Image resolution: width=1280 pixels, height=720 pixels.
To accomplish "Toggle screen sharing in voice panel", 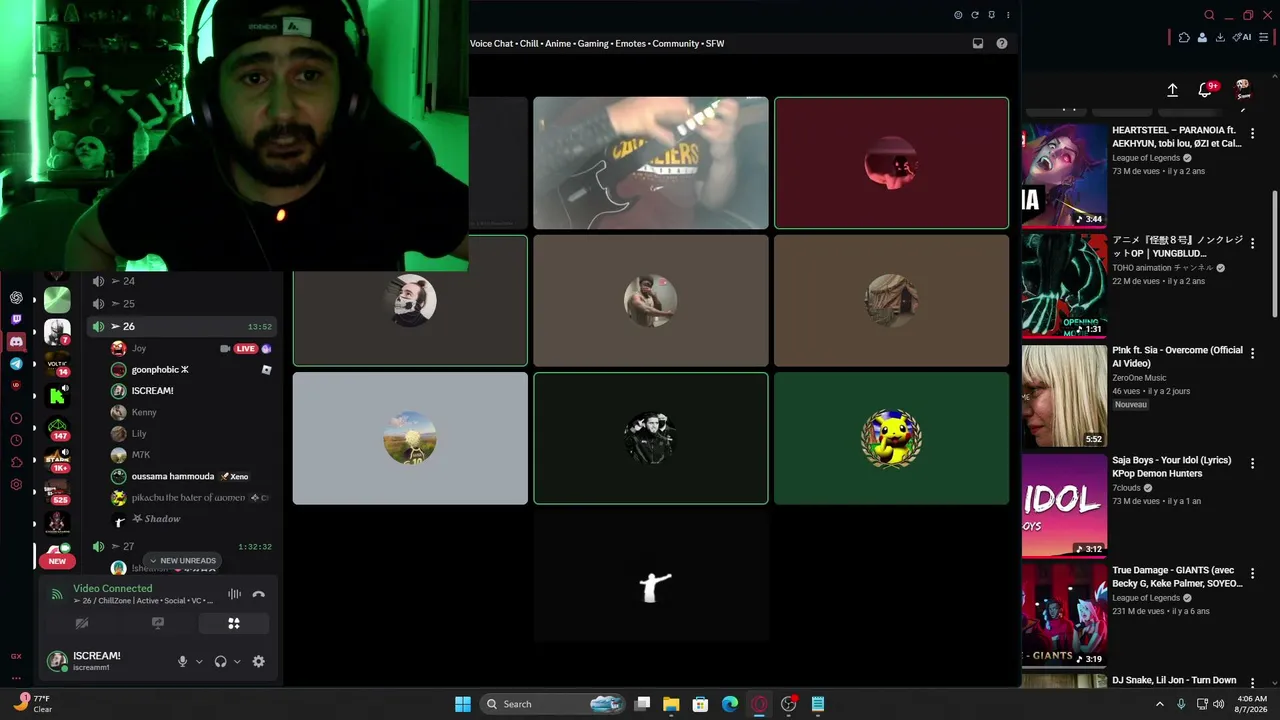I will point(158,623).
